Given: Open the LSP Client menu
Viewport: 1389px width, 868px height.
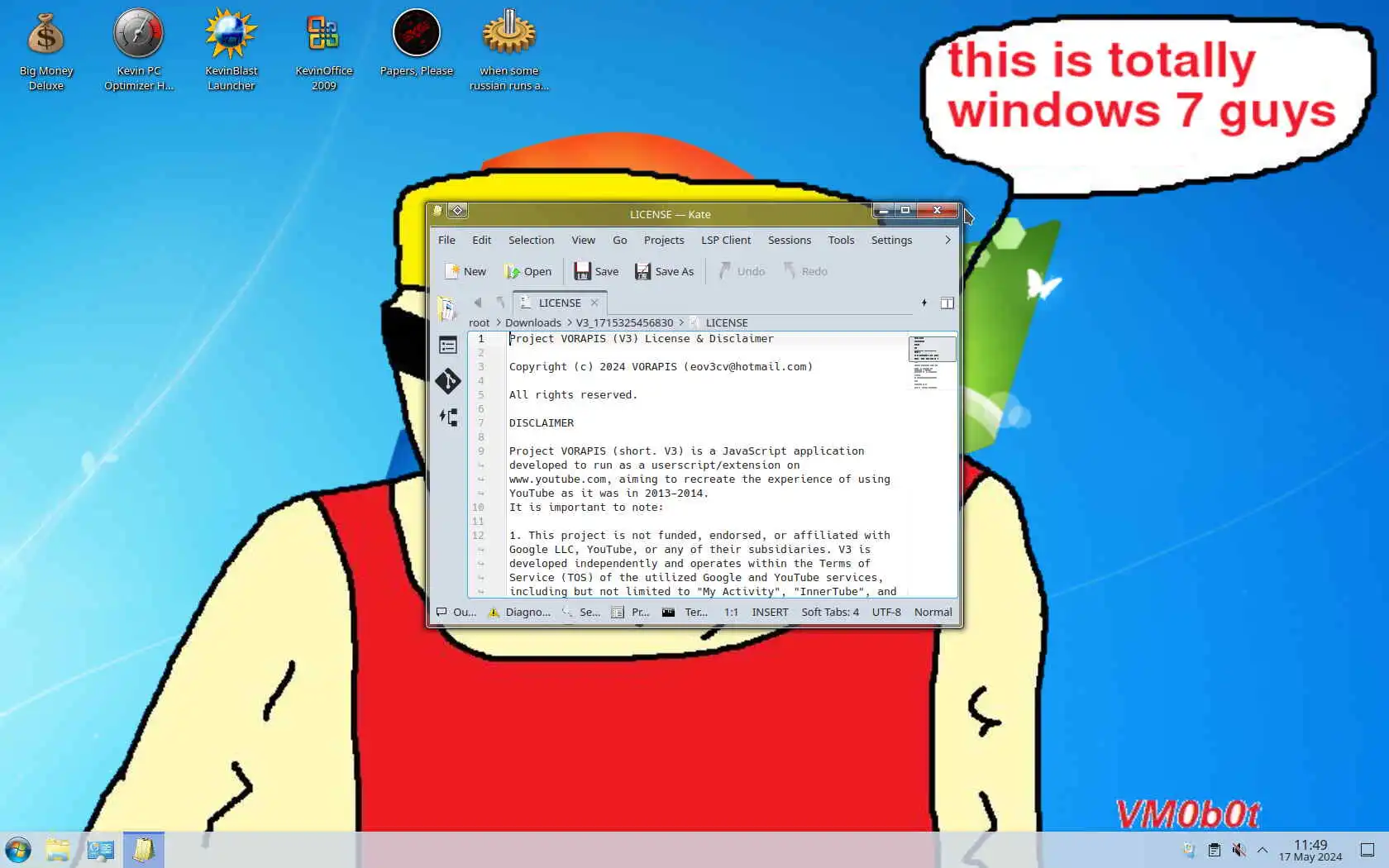Looking at the screenshot, I should click(x=726, y=240).
